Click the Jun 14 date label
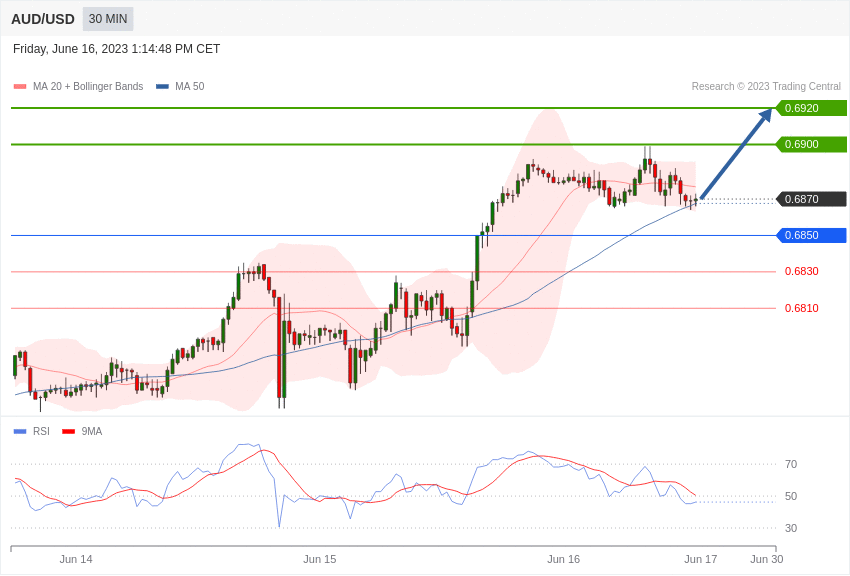 tap(76, 559)
